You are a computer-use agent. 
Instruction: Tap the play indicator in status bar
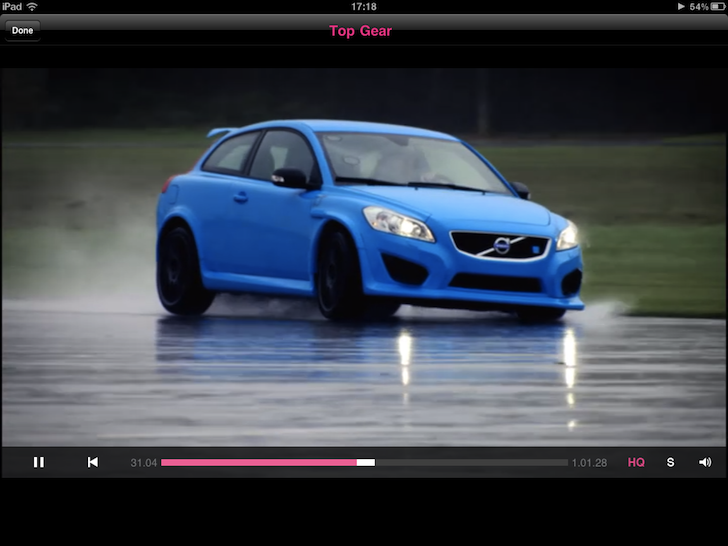click(x=681, y=6)
